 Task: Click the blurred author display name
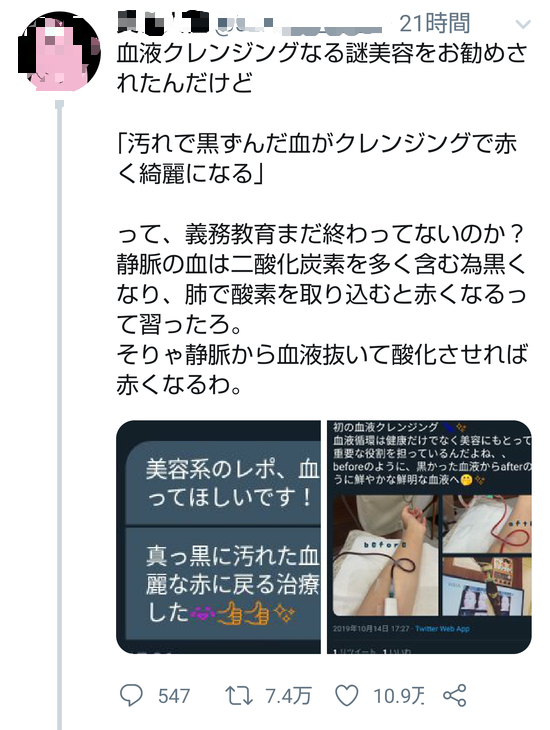pyautogui.click(x=160, y=24)
